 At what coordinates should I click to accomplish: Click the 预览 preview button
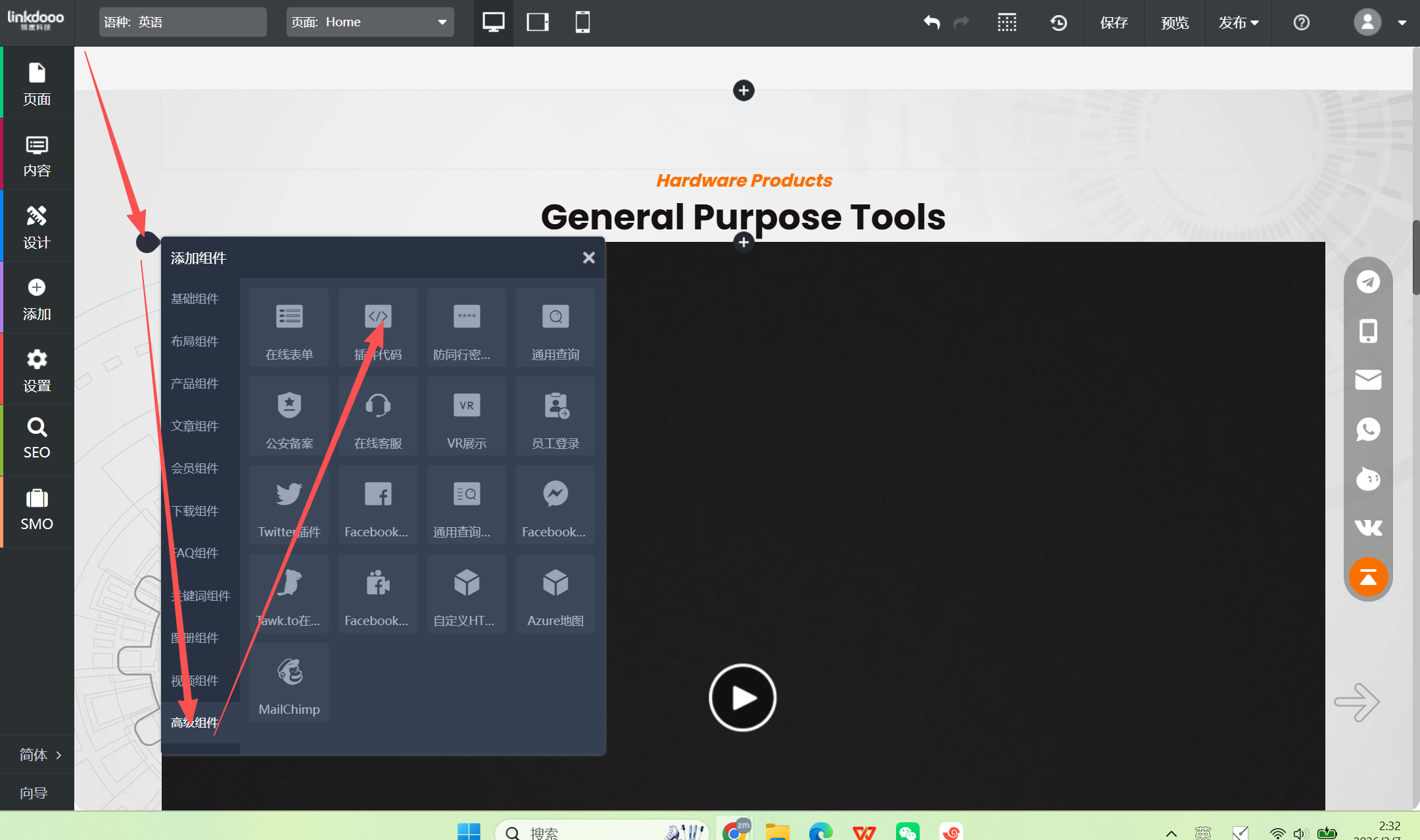click(1175, 22)
